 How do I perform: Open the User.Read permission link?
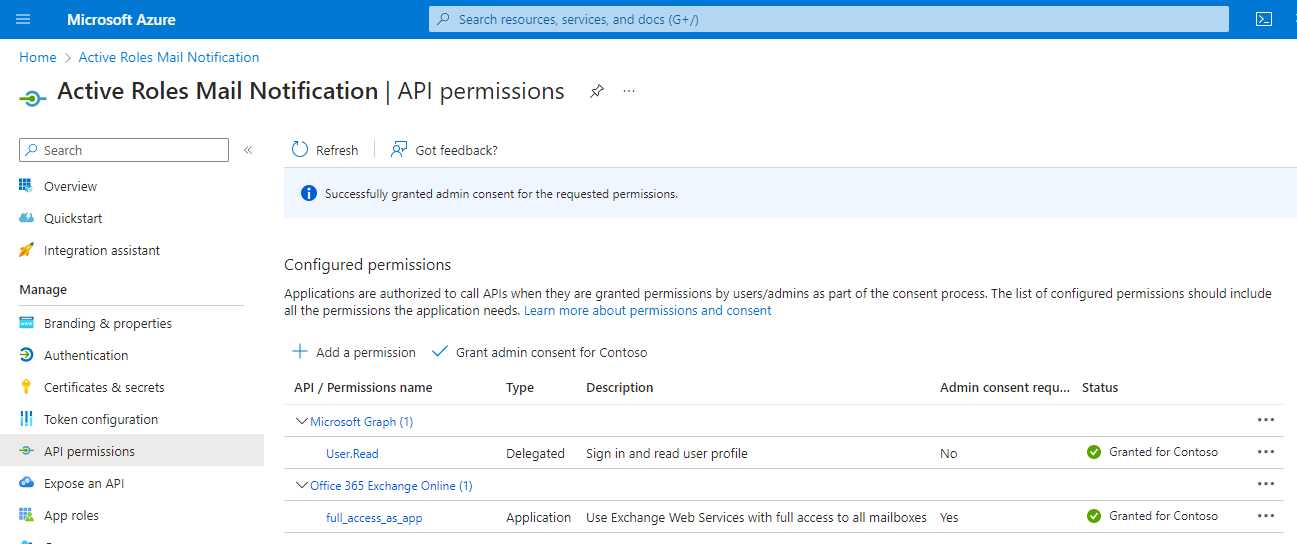pos(352,453)
